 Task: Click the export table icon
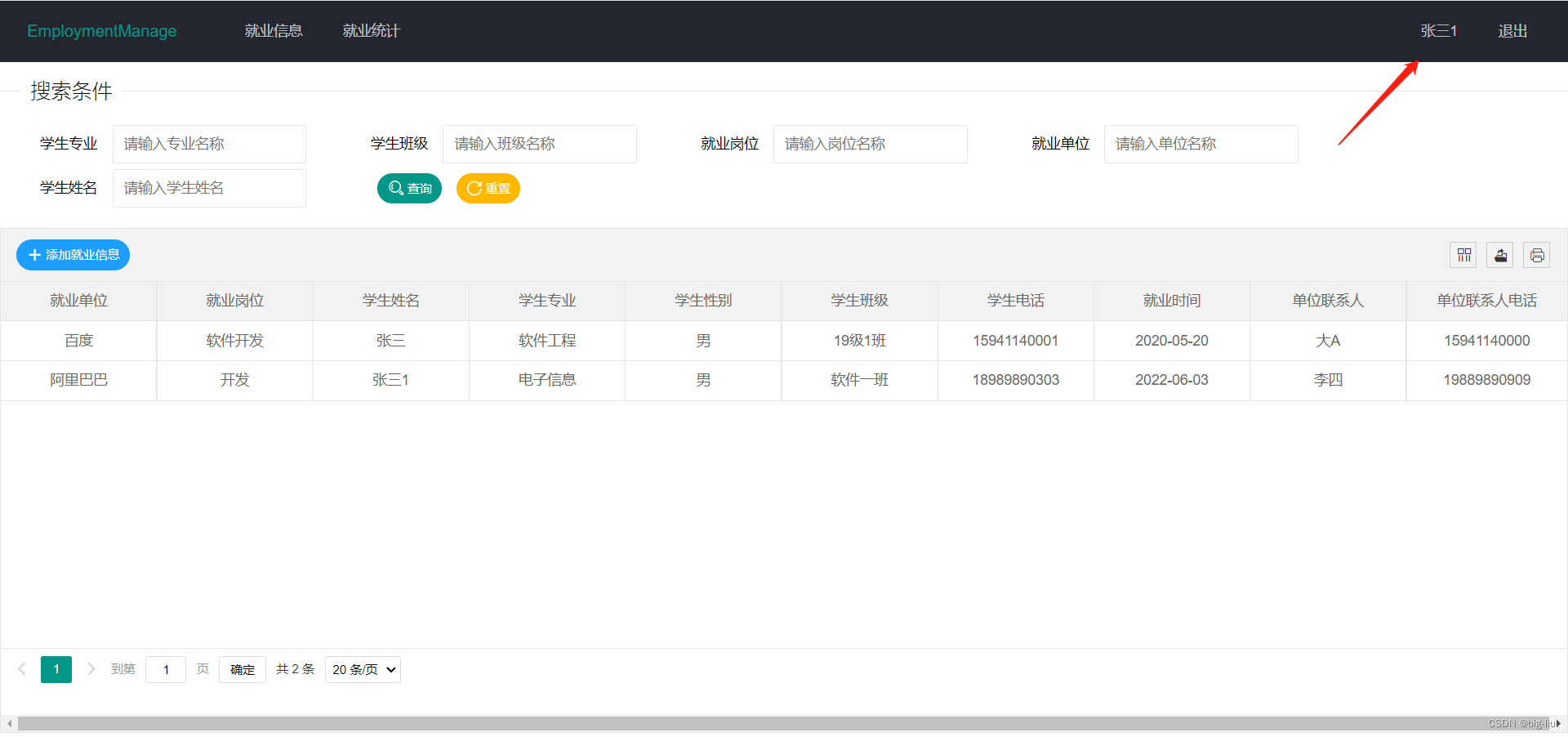coord(1500,255)
